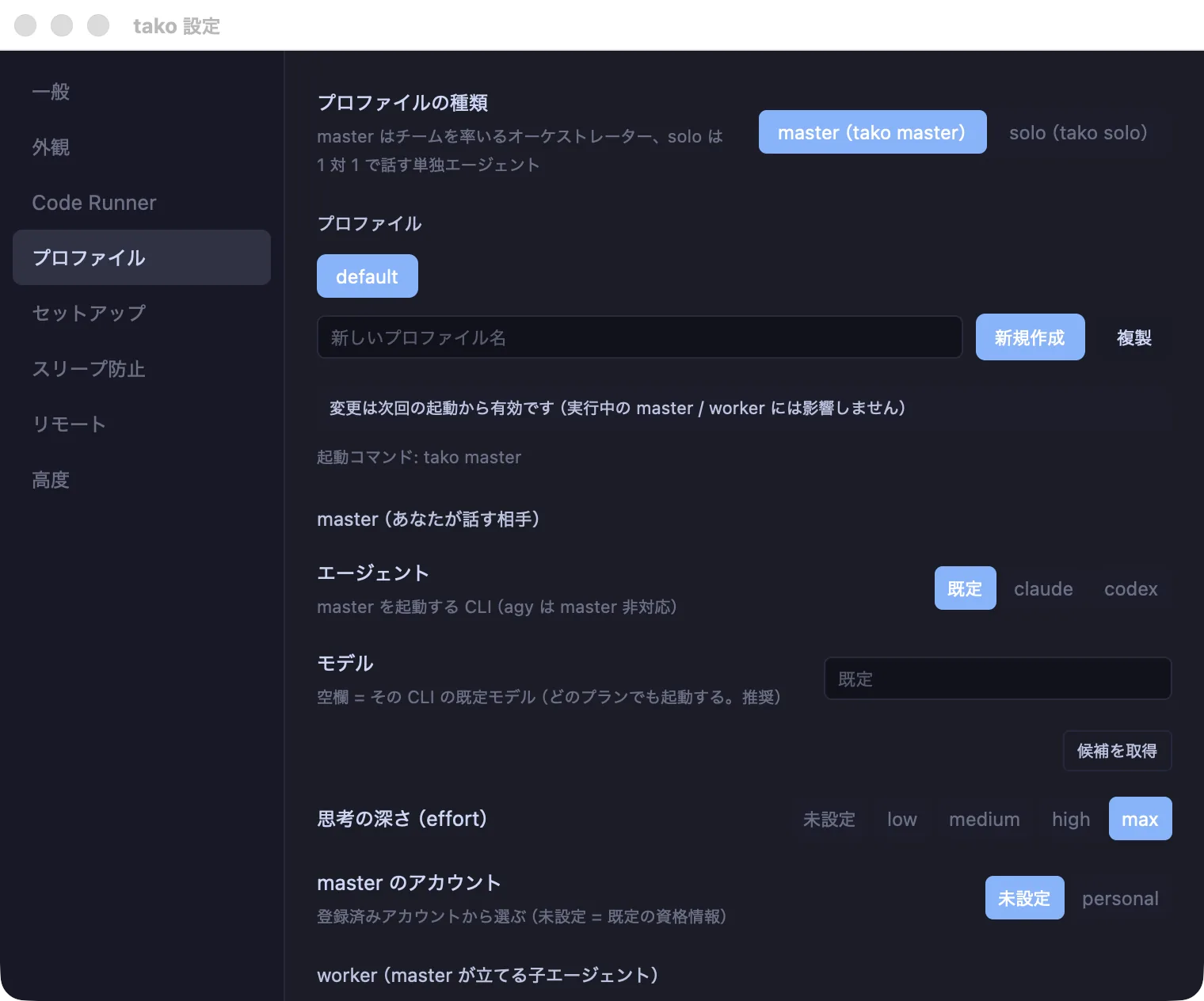Select solo (tako solo) profile type
1204x1001 pixels.
(1078, 132)
